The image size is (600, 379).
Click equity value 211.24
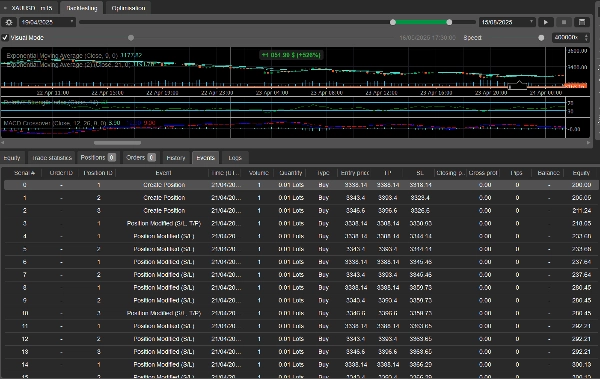582,211
